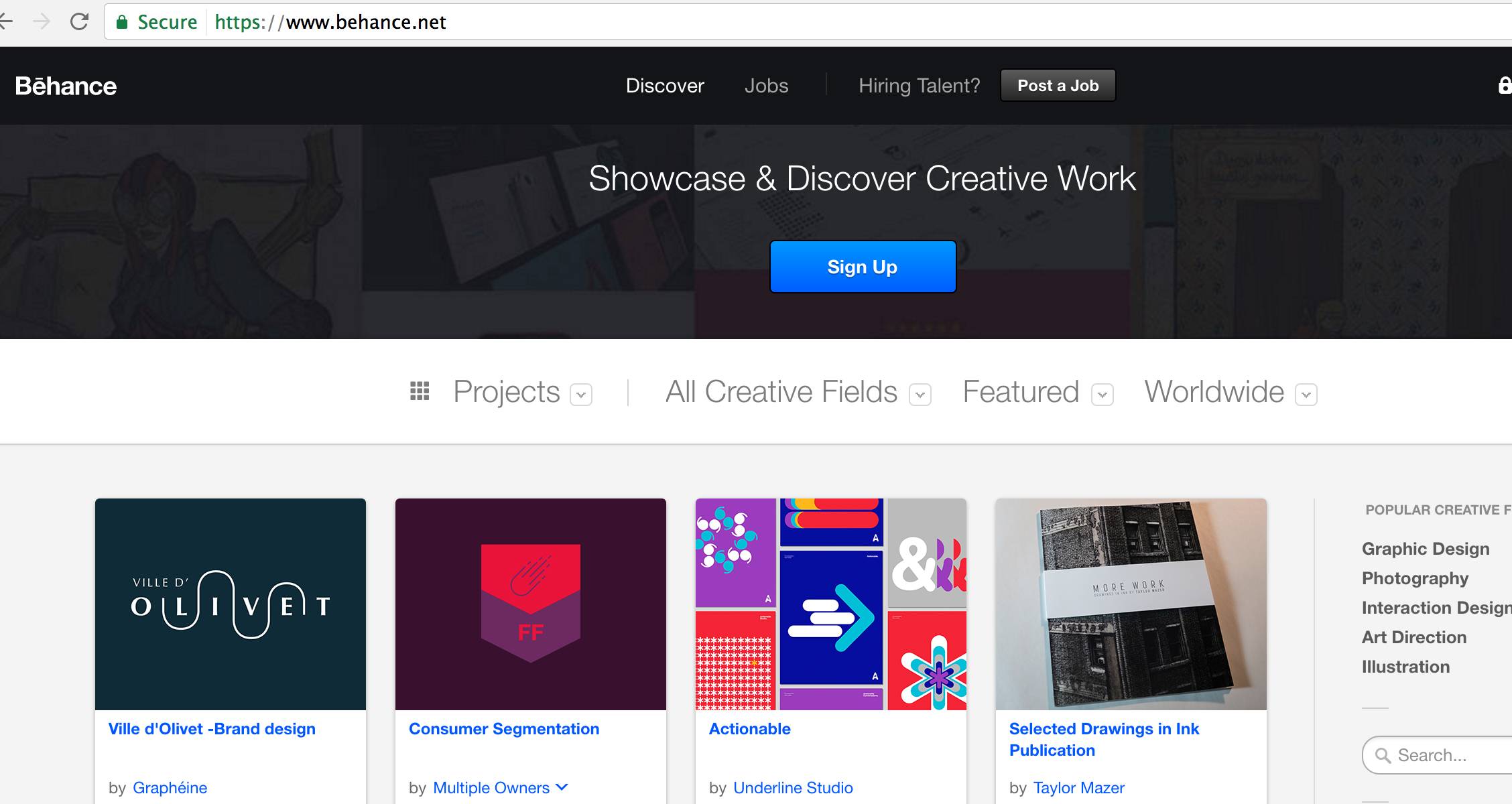1512x804 pixels.
Task: Open the Featured sort dropdown
Action: click(x=1102, y=395)
